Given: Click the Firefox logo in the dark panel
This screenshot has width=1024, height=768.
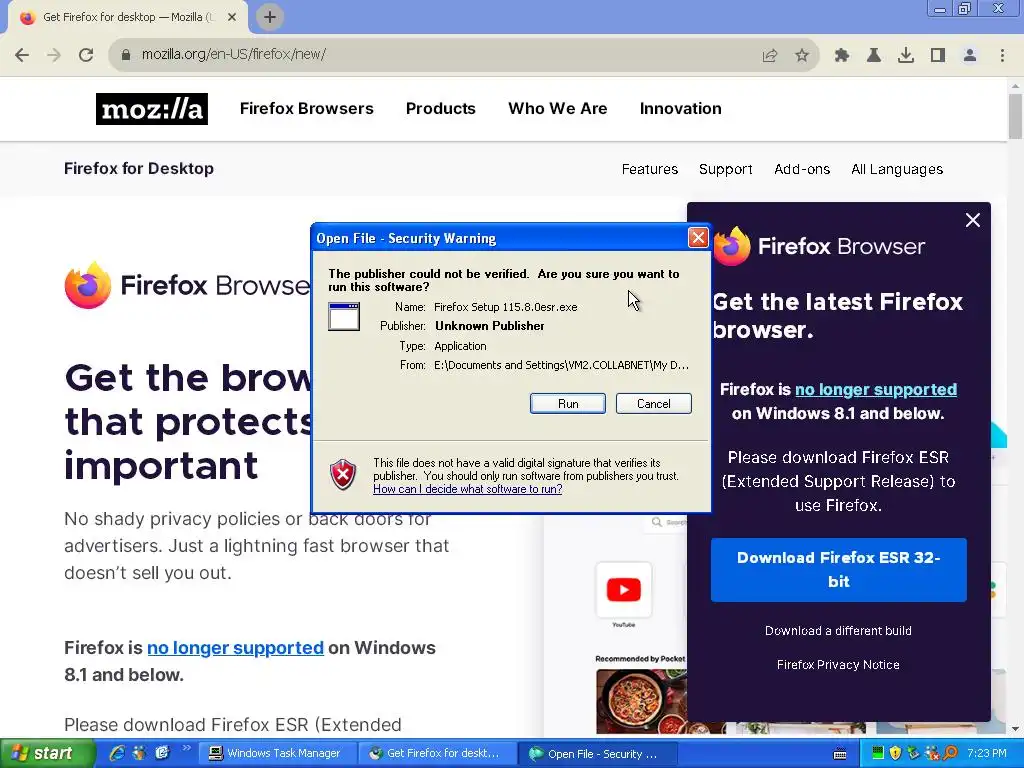Looking at the screenshot, I should click(732, 246).
